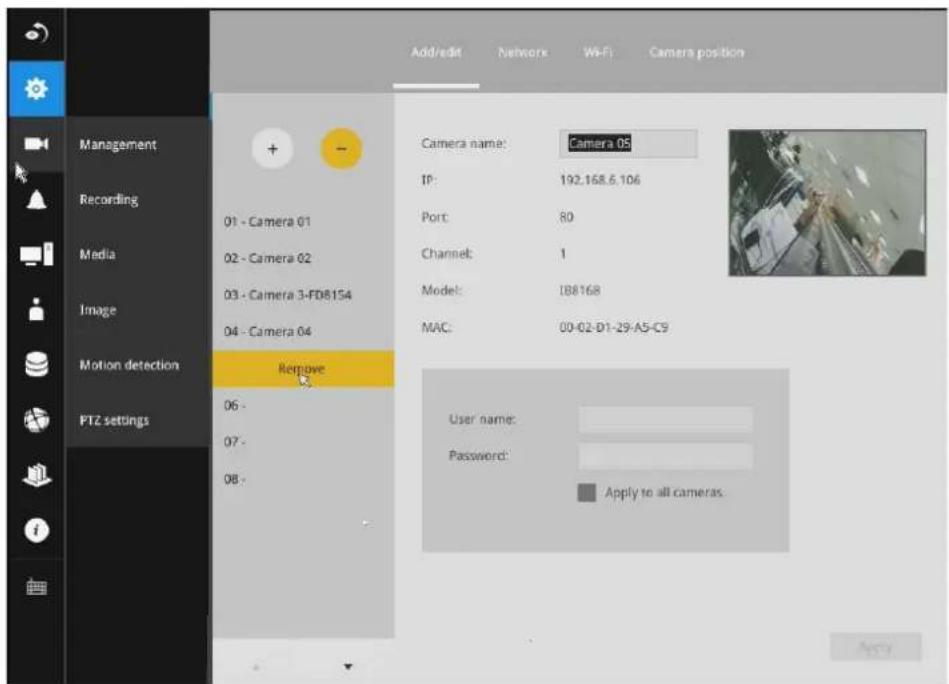The image size is (949, 684).
Task: Open the settings gear icon
Action: pyautogui.click(x=36, y=88)
